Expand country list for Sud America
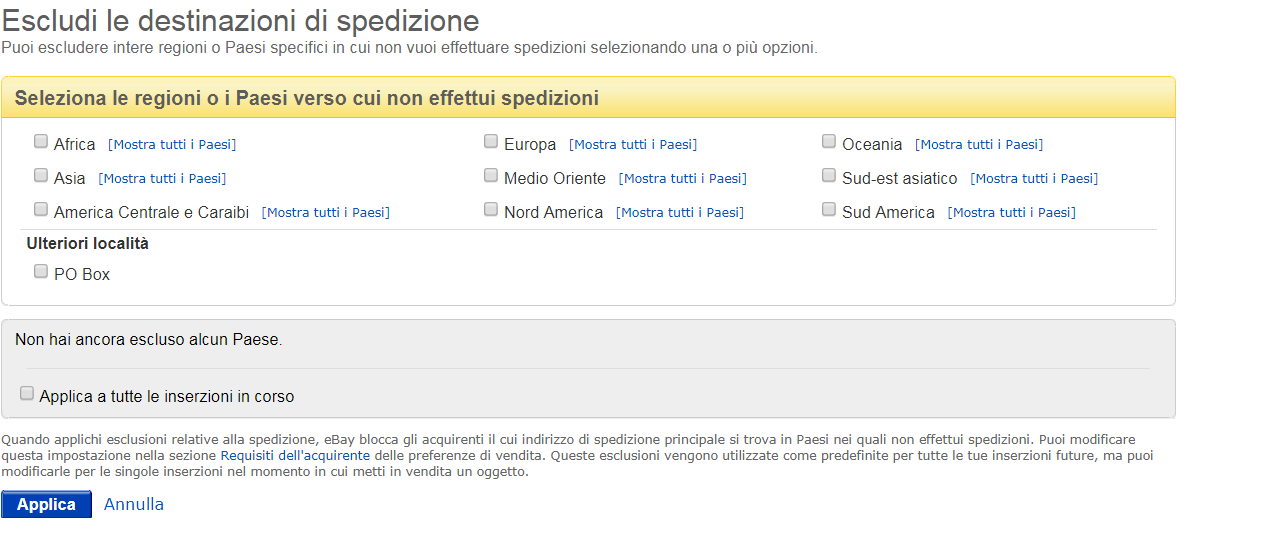 point(1012,213)
